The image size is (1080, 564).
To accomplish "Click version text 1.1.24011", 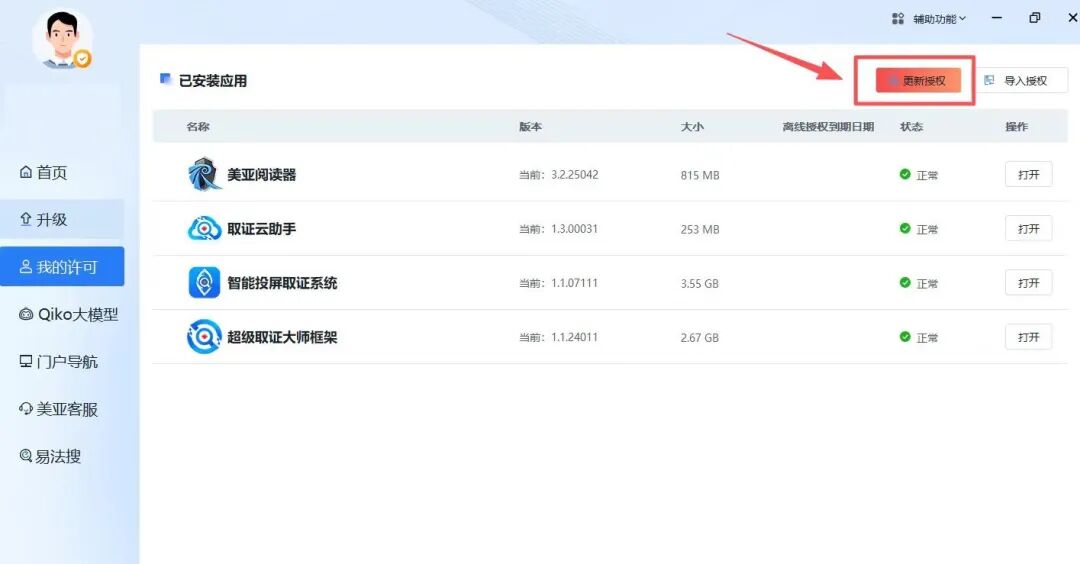I will coord(574,337).
